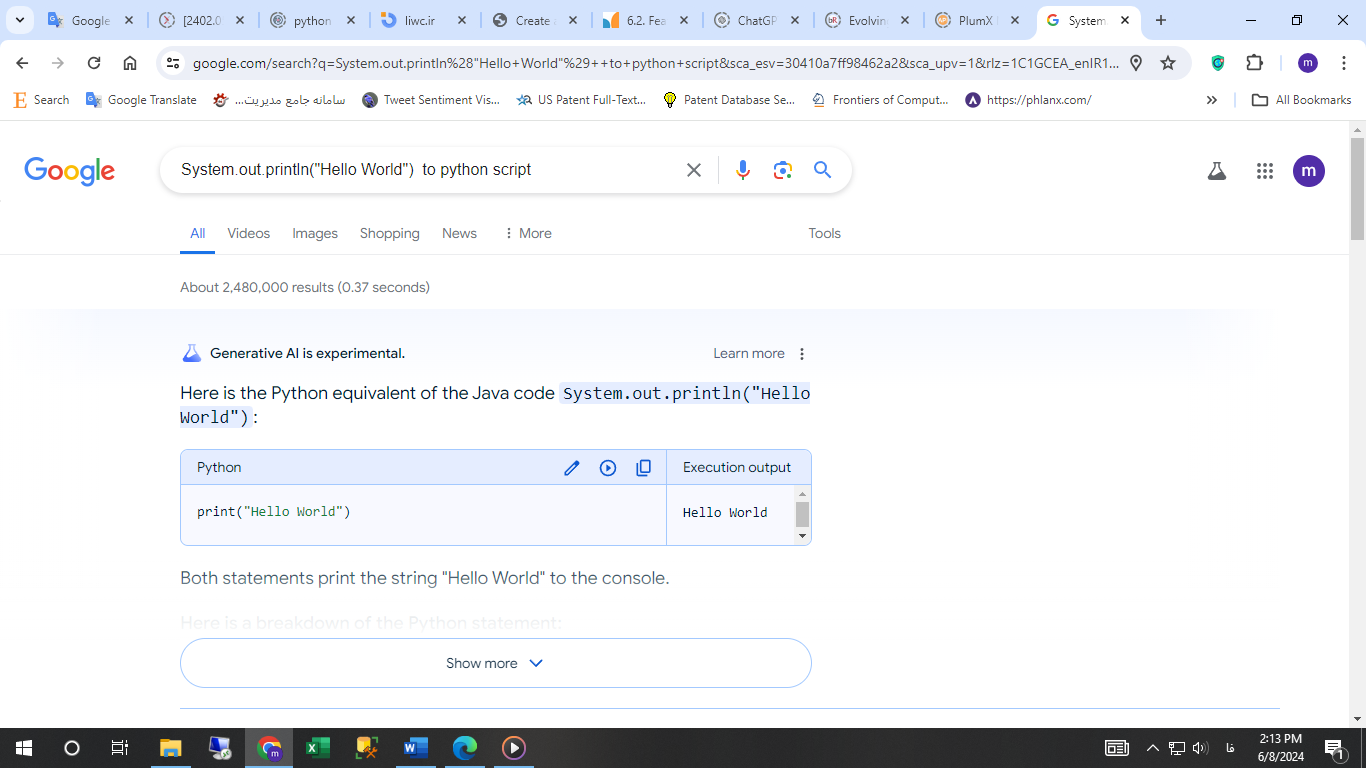The image size is (1366, 768).
Task: Open the More search filters dropdown
Action: pyautogui.click(x=527, y=233)
